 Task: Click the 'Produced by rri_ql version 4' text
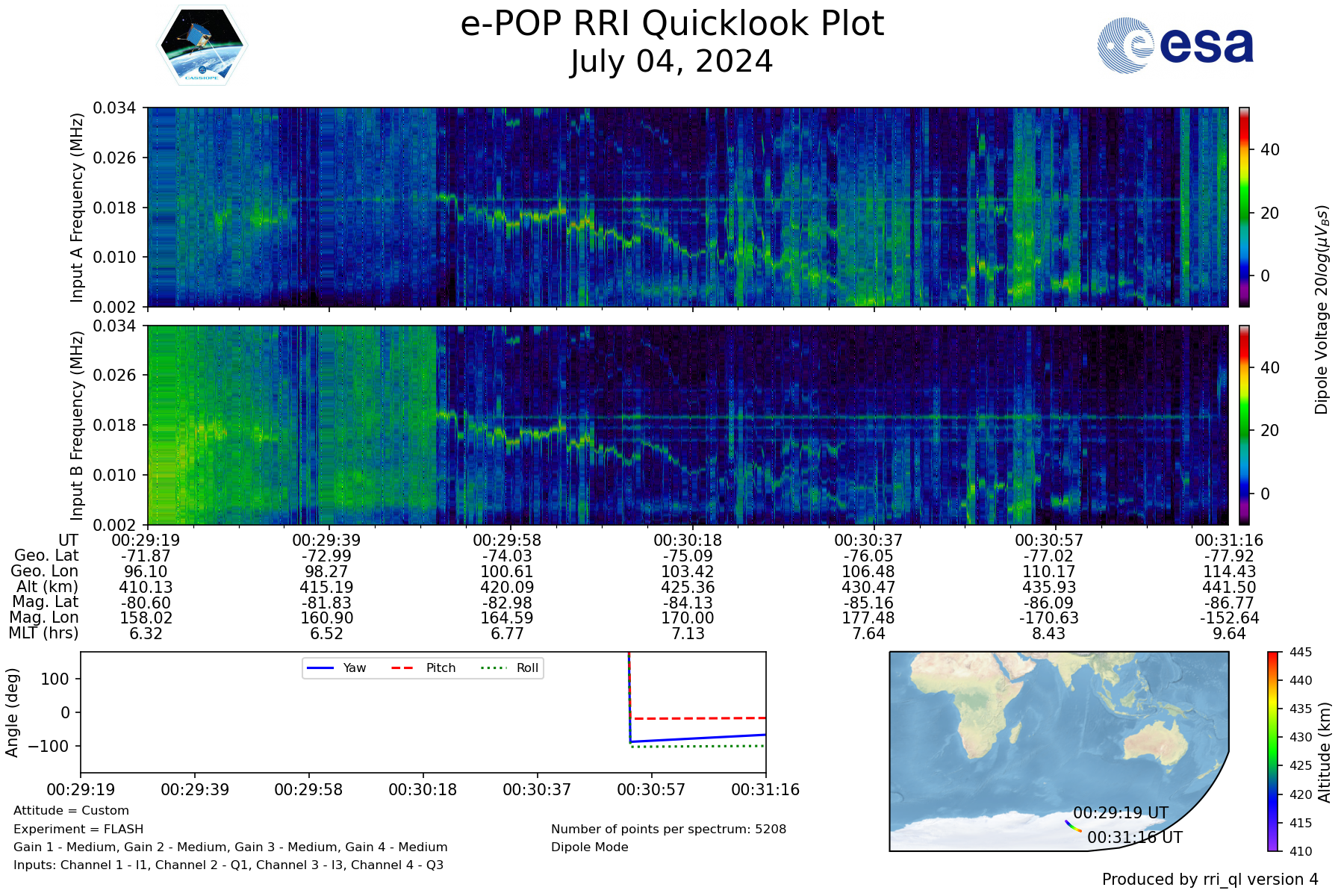coord(1210,880)
